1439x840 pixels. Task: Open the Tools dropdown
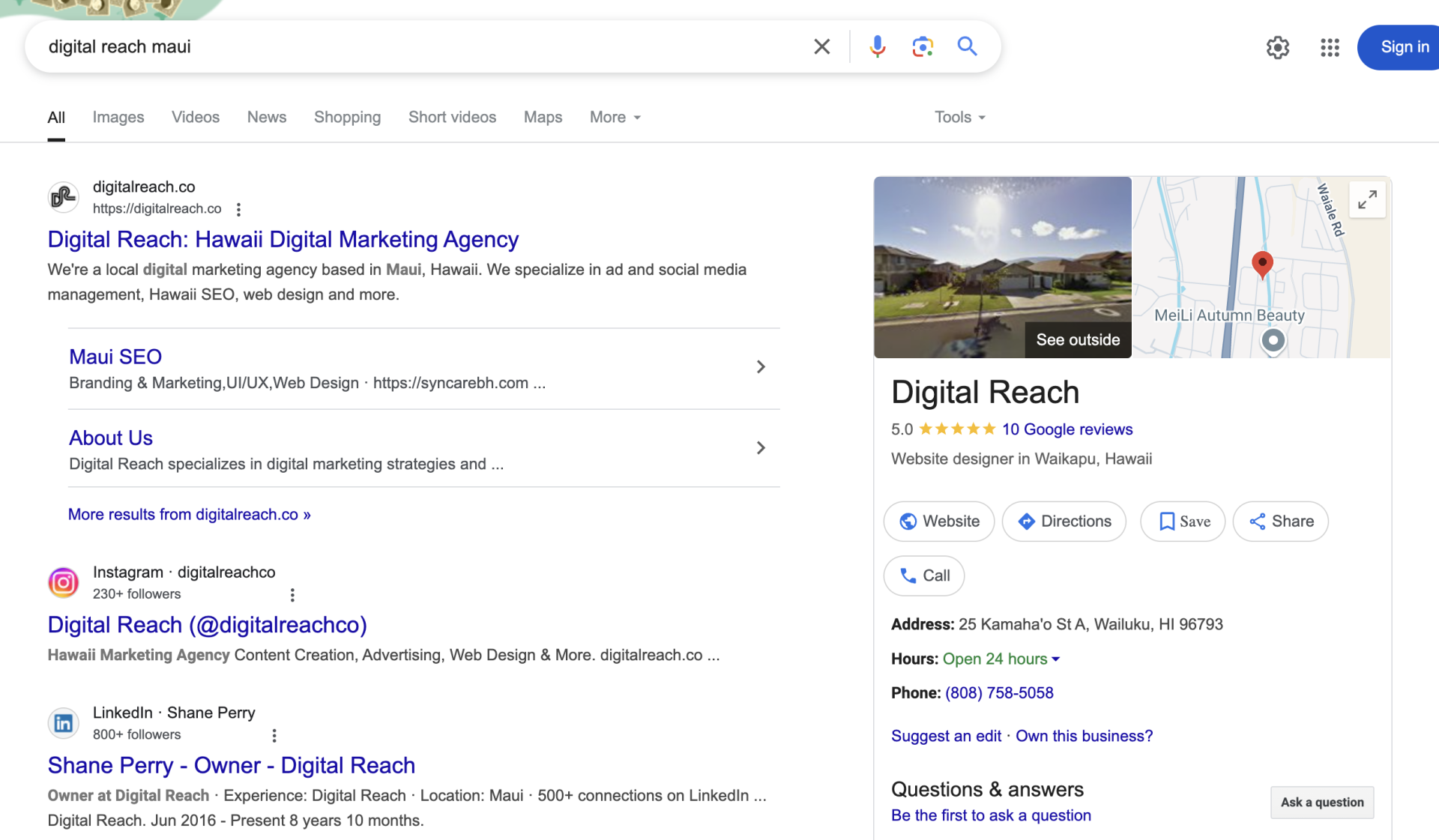tap(959, 117)
